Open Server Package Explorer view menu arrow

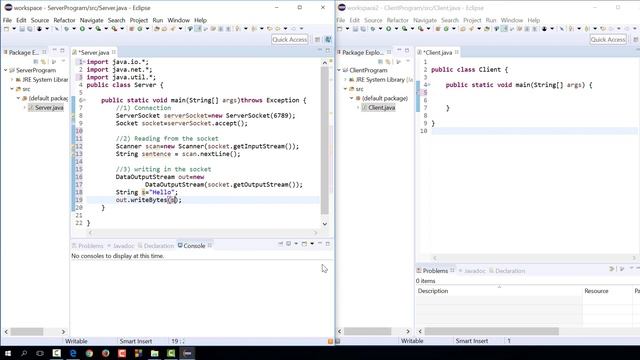pyautogui.click(x=63, y=62)
